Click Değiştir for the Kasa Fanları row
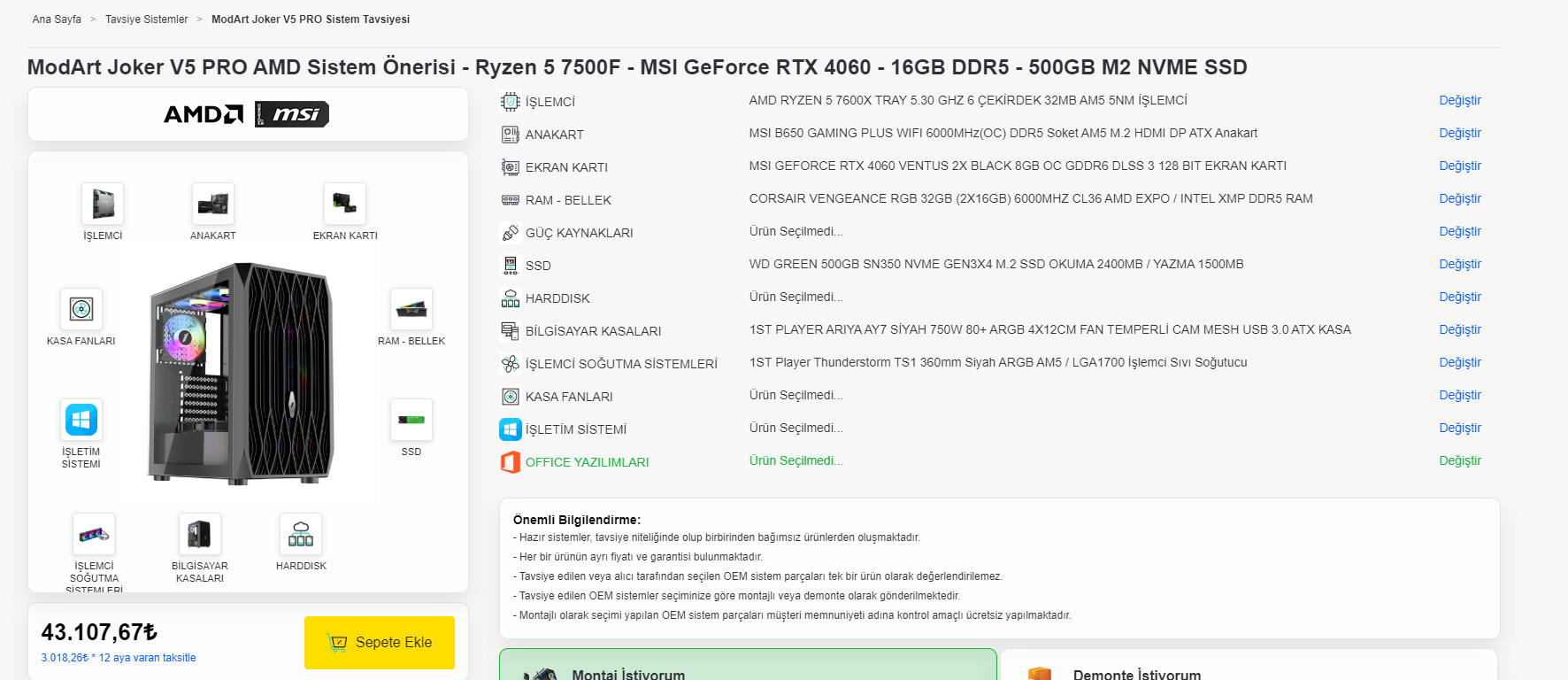 (x=1460, y=395)
